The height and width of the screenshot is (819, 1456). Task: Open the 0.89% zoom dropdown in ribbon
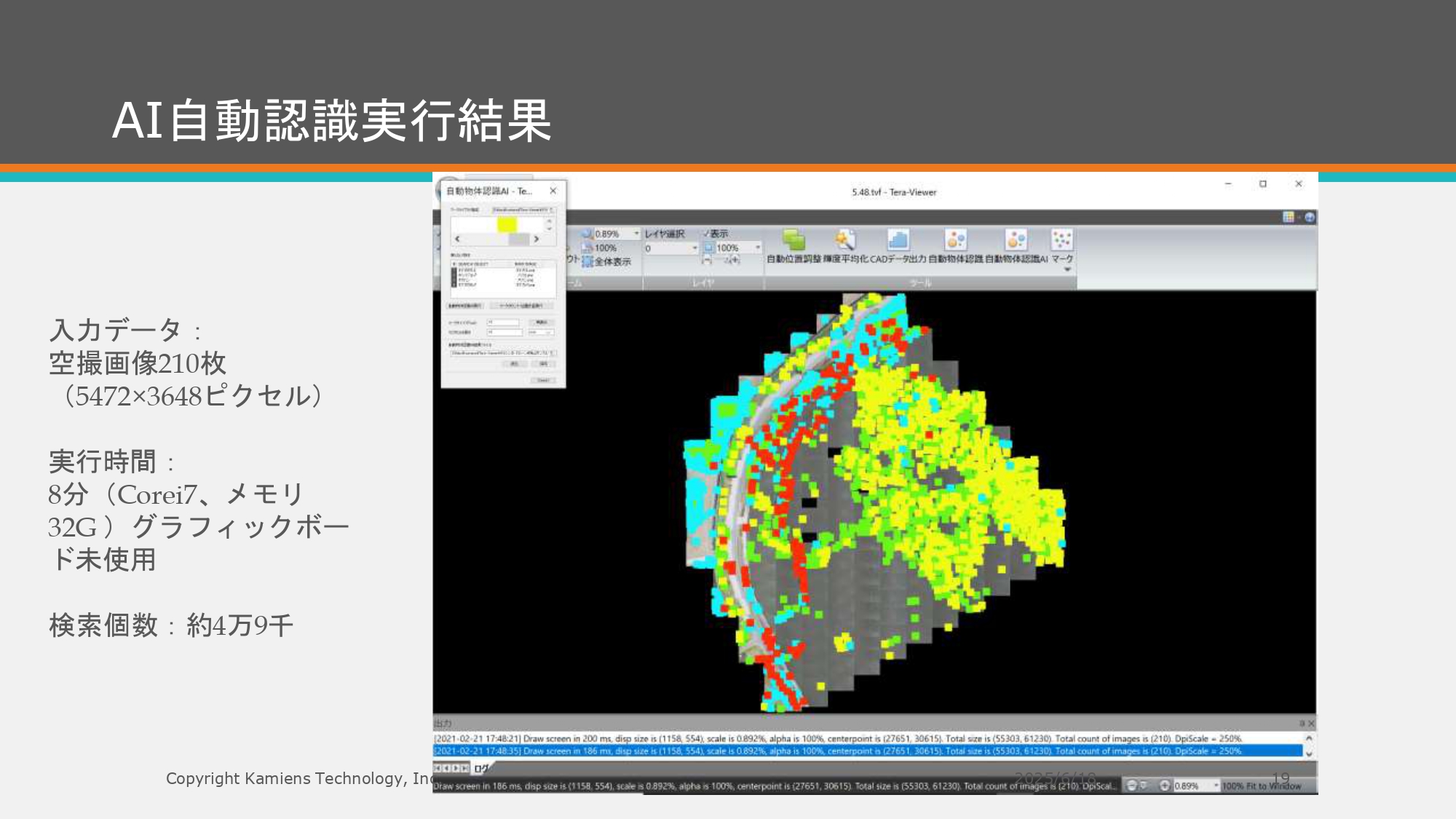(636, 234)
